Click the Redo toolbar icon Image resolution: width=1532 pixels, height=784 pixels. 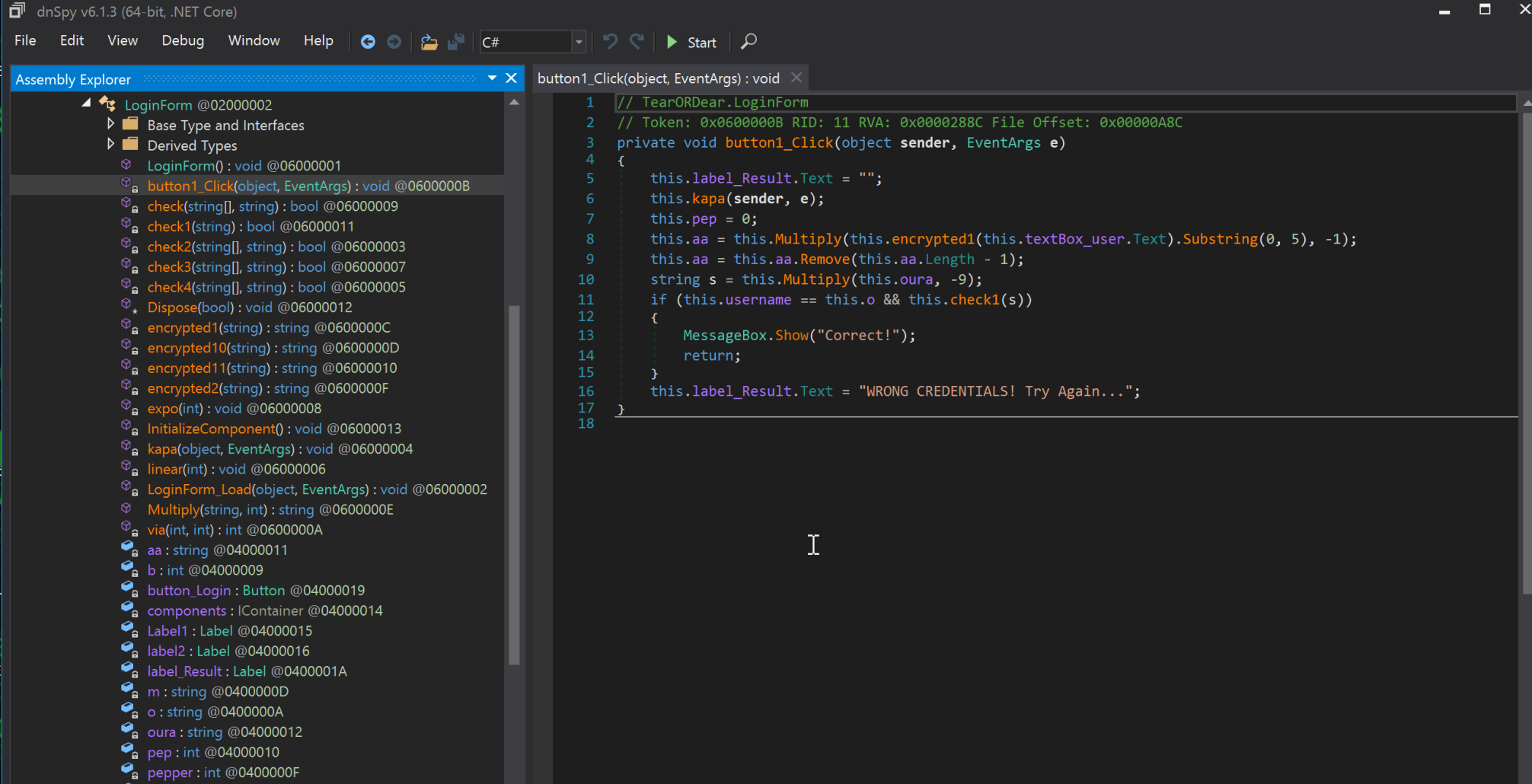pyautogui.click(x=637, y=42)
